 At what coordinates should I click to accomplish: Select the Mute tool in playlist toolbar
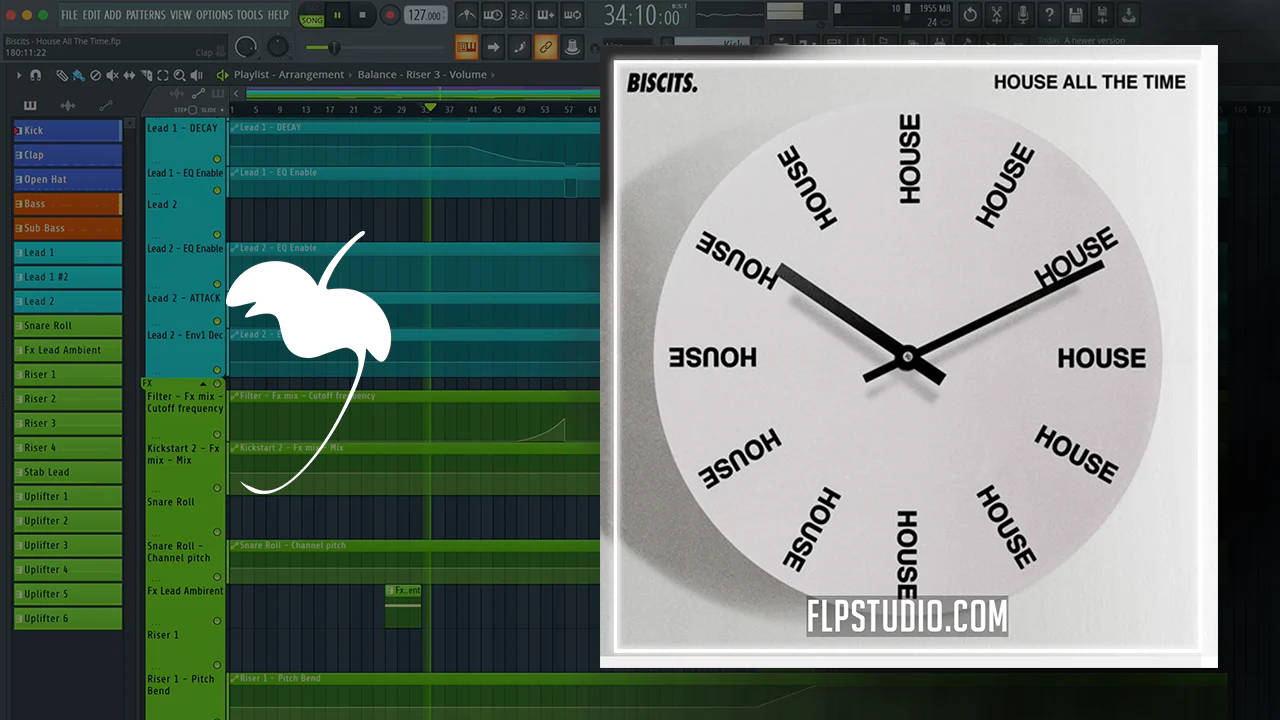point(112,75)
